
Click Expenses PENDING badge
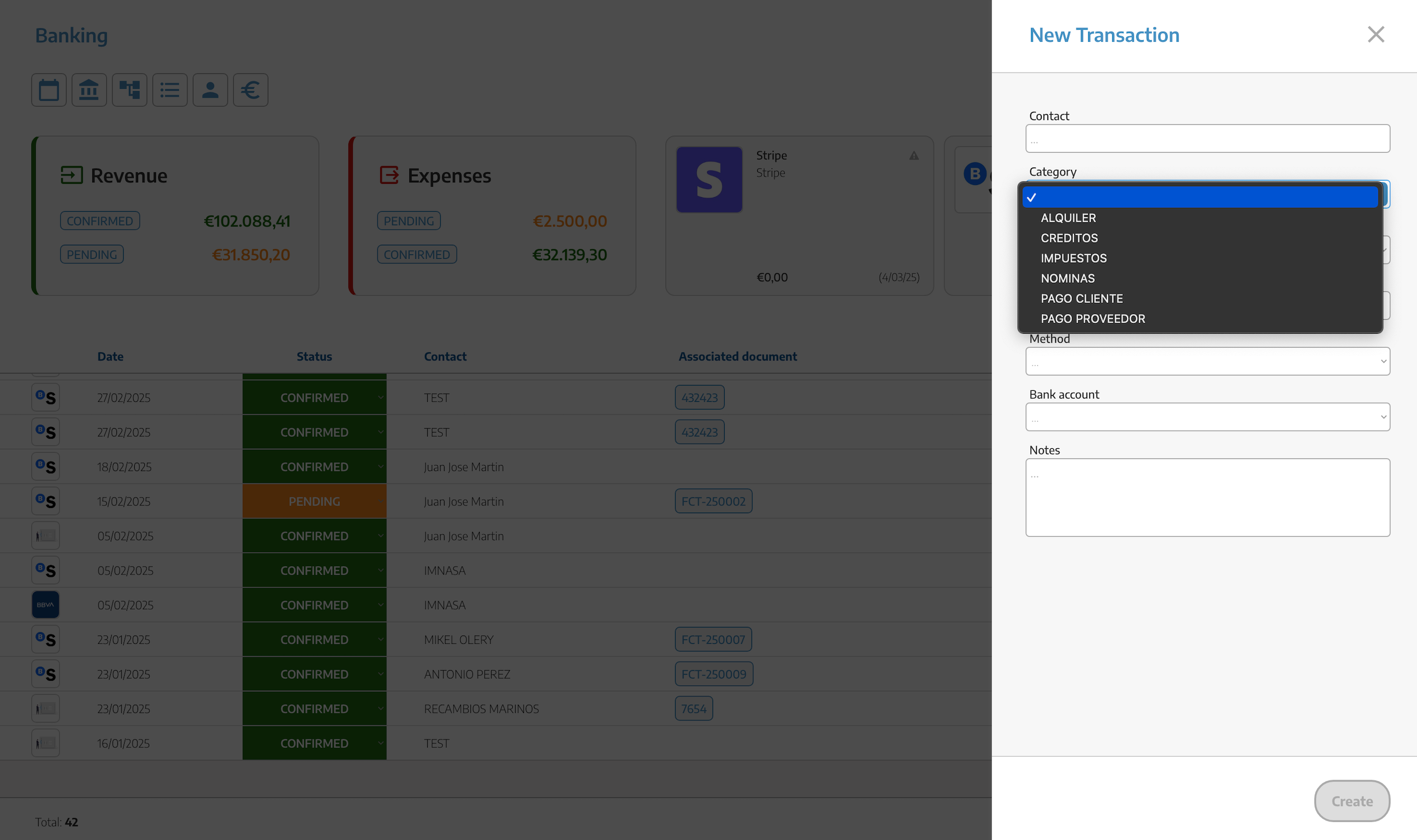(409, 221)
